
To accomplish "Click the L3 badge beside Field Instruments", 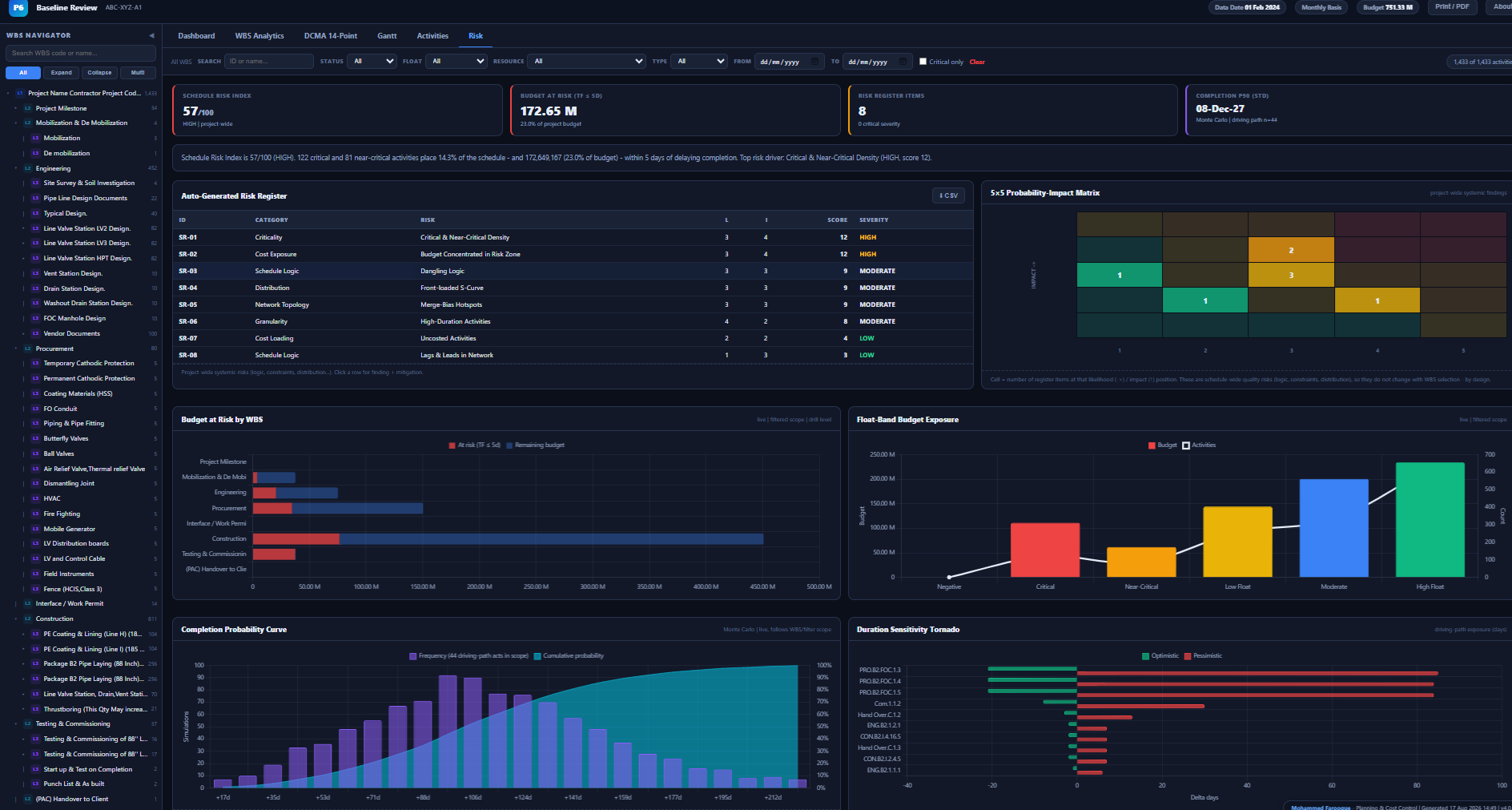I will click(36, 574).
